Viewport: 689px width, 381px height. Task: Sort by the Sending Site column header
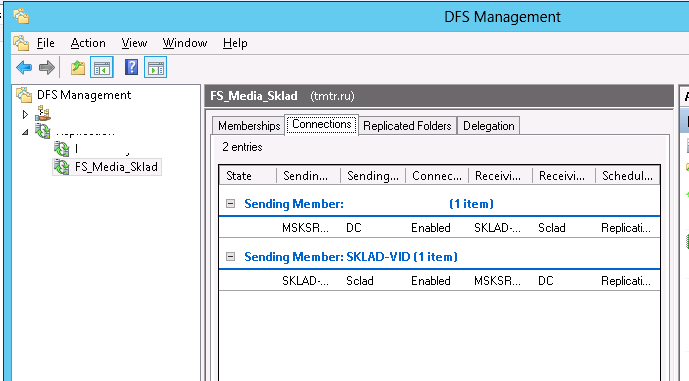(373, 176)
